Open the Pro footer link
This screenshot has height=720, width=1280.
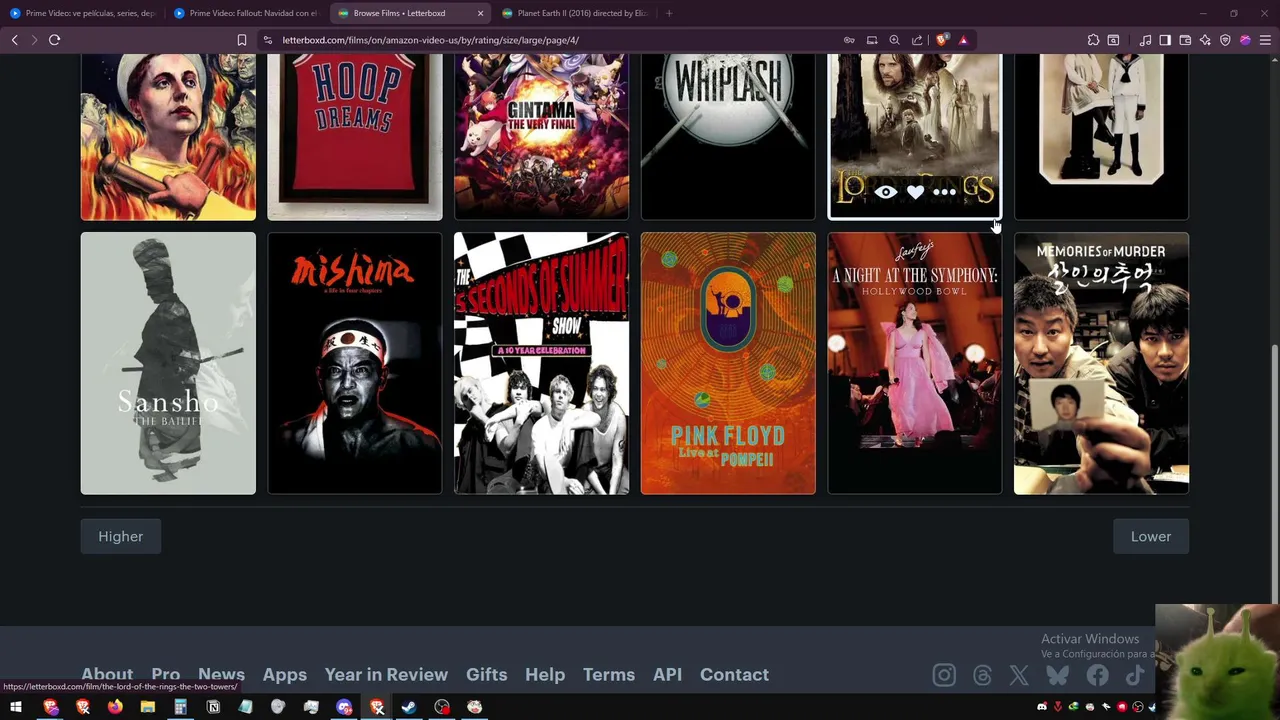[x=166, y=675]
